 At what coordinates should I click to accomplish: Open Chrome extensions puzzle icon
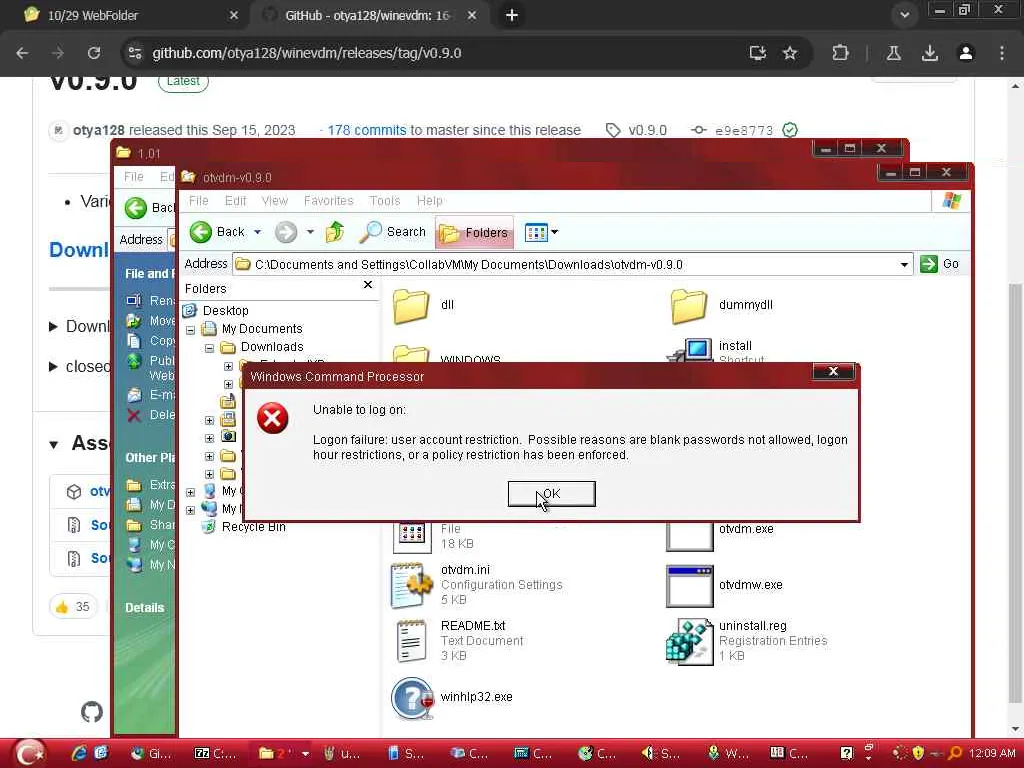coord(840,53)
